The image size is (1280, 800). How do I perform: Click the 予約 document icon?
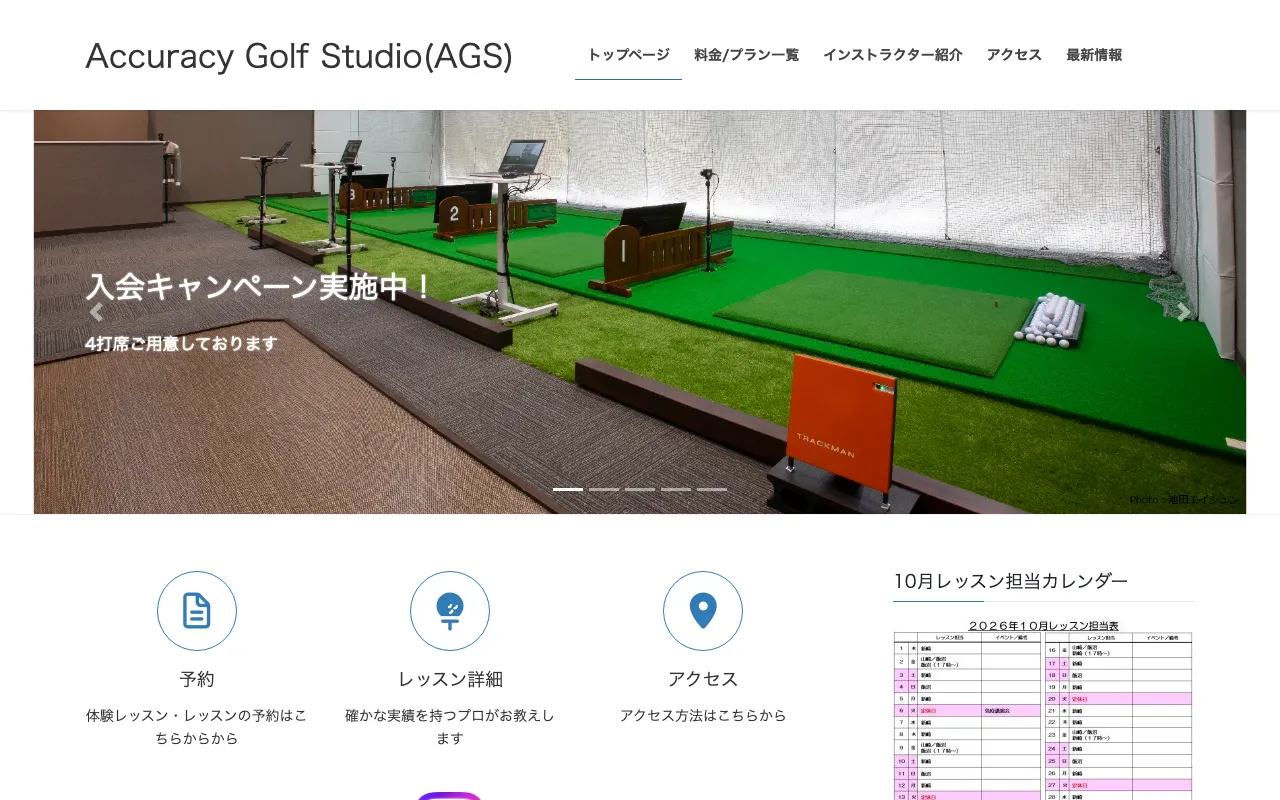coord(197,611)
